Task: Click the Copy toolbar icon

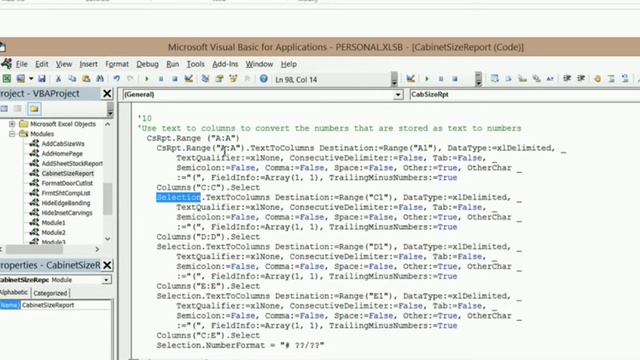Action: 72,79
